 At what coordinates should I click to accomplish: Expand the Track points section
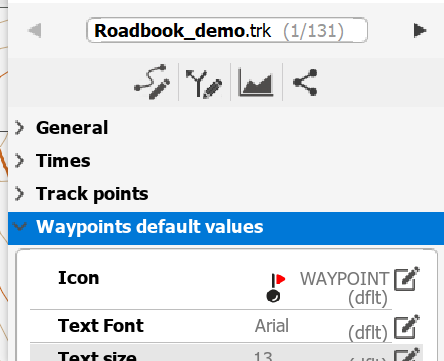20,194
